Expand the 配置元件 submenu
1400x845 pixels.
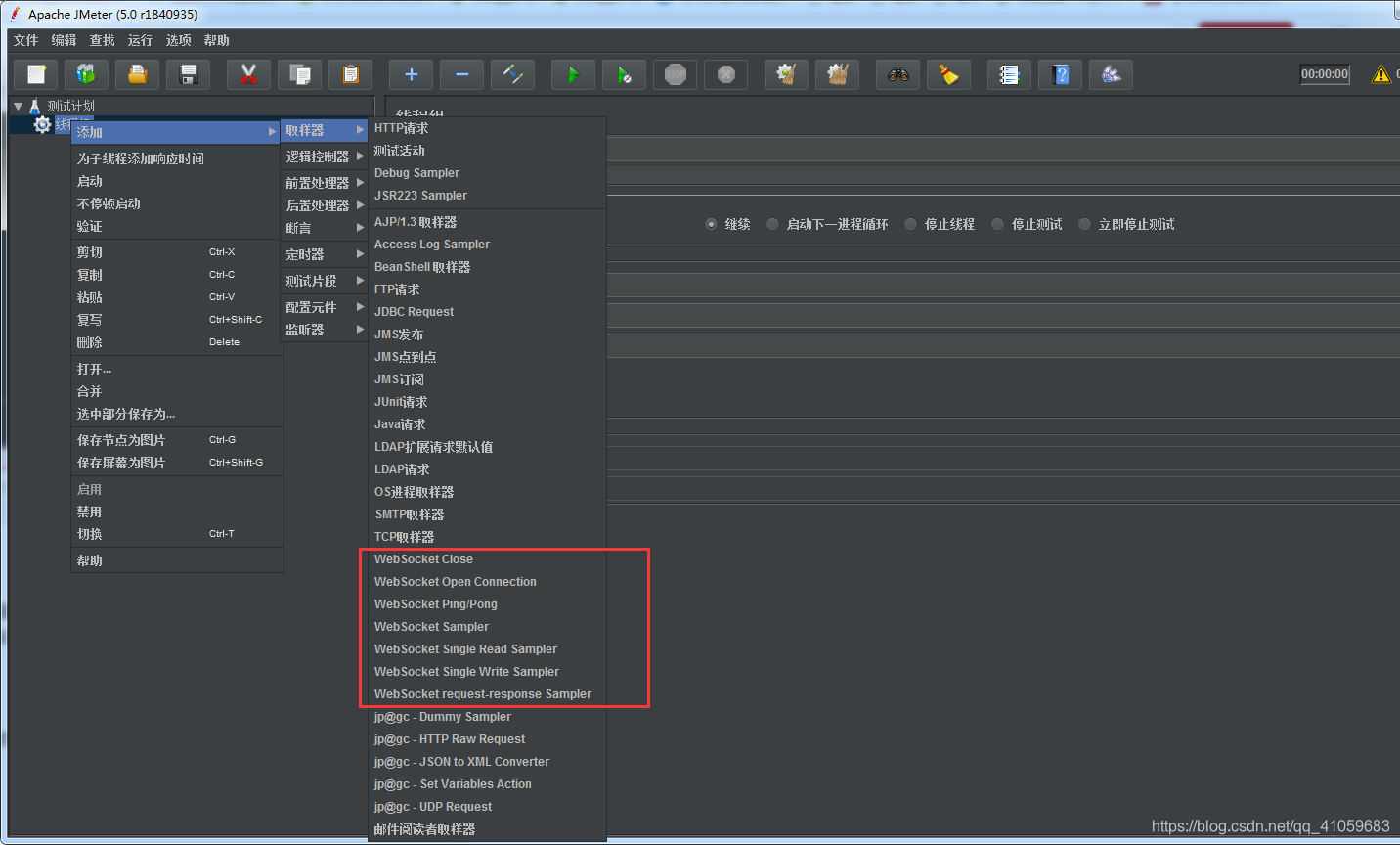tap(325, 307)
